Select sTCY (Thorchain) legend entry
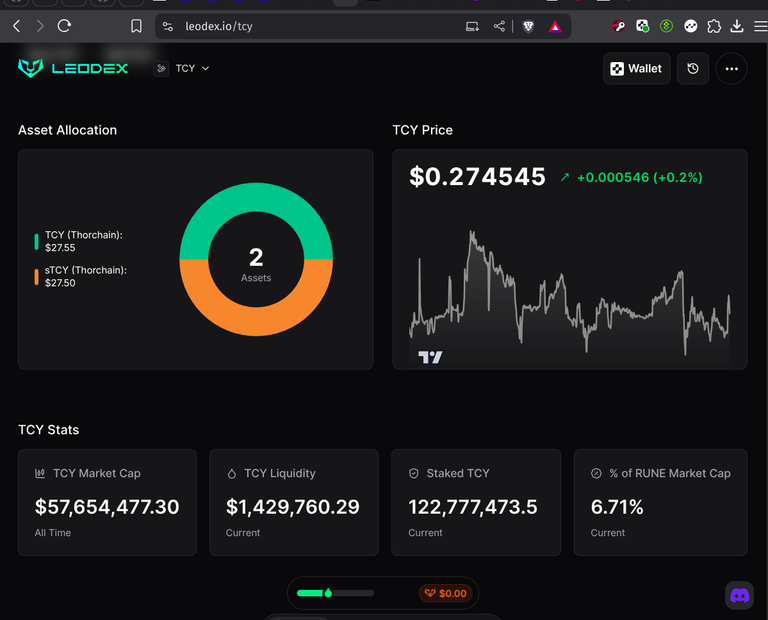The height and width of the screenshot is (620, 768). 81,277
